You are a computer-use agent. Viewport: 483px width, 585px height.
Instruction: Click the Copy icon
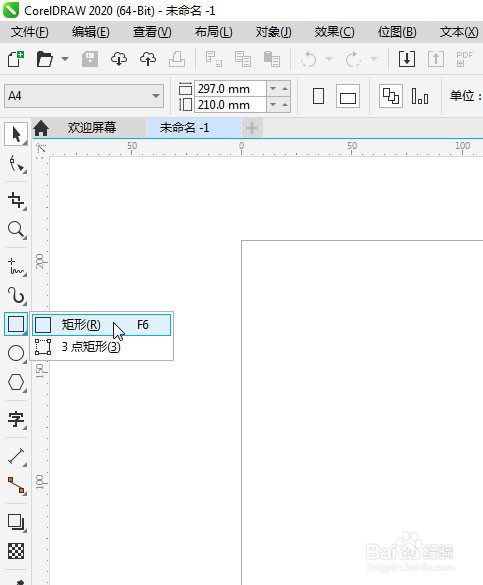(x=243, y=59)
